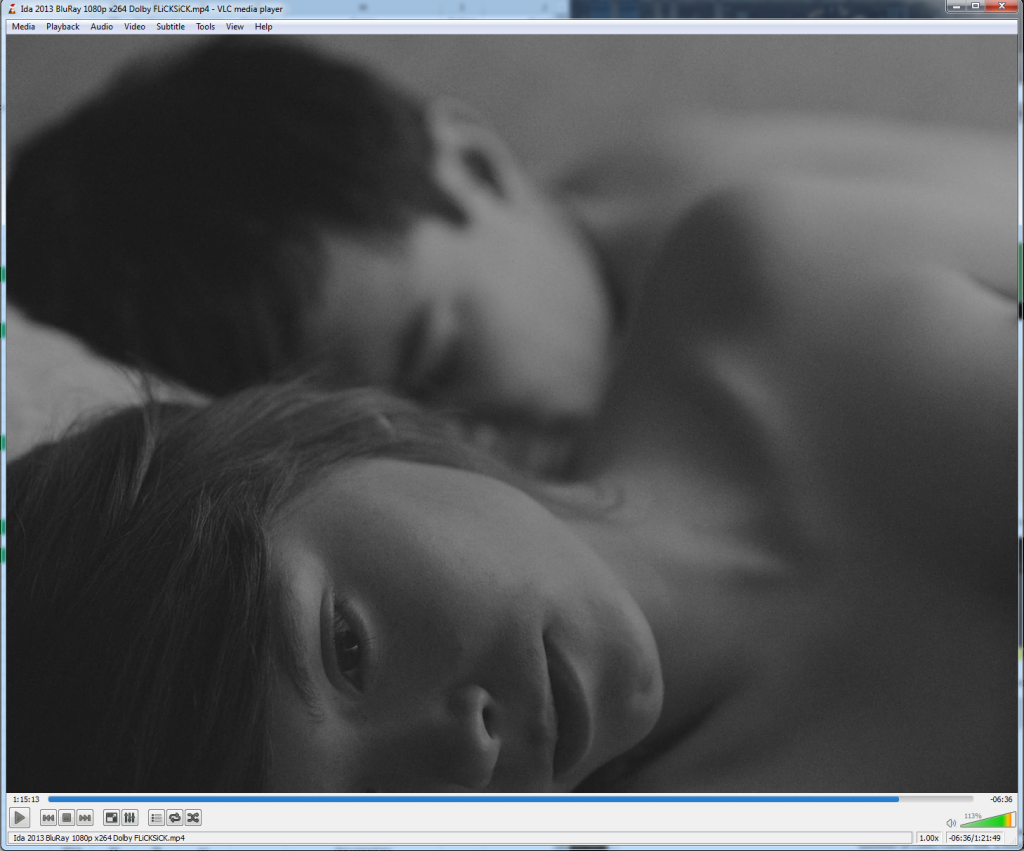Open the Video menu

click(135, 27)
